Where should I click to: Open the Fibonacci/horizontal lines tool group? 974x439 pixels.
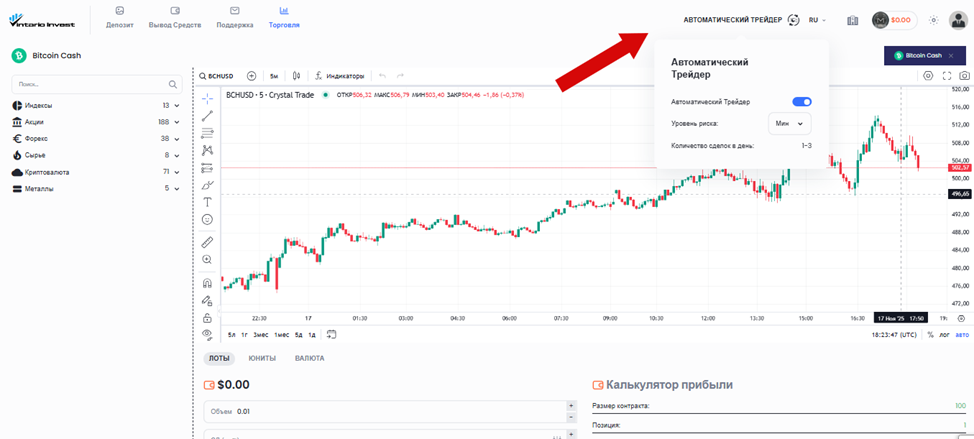pyautogui.click(x=207, y=133)
